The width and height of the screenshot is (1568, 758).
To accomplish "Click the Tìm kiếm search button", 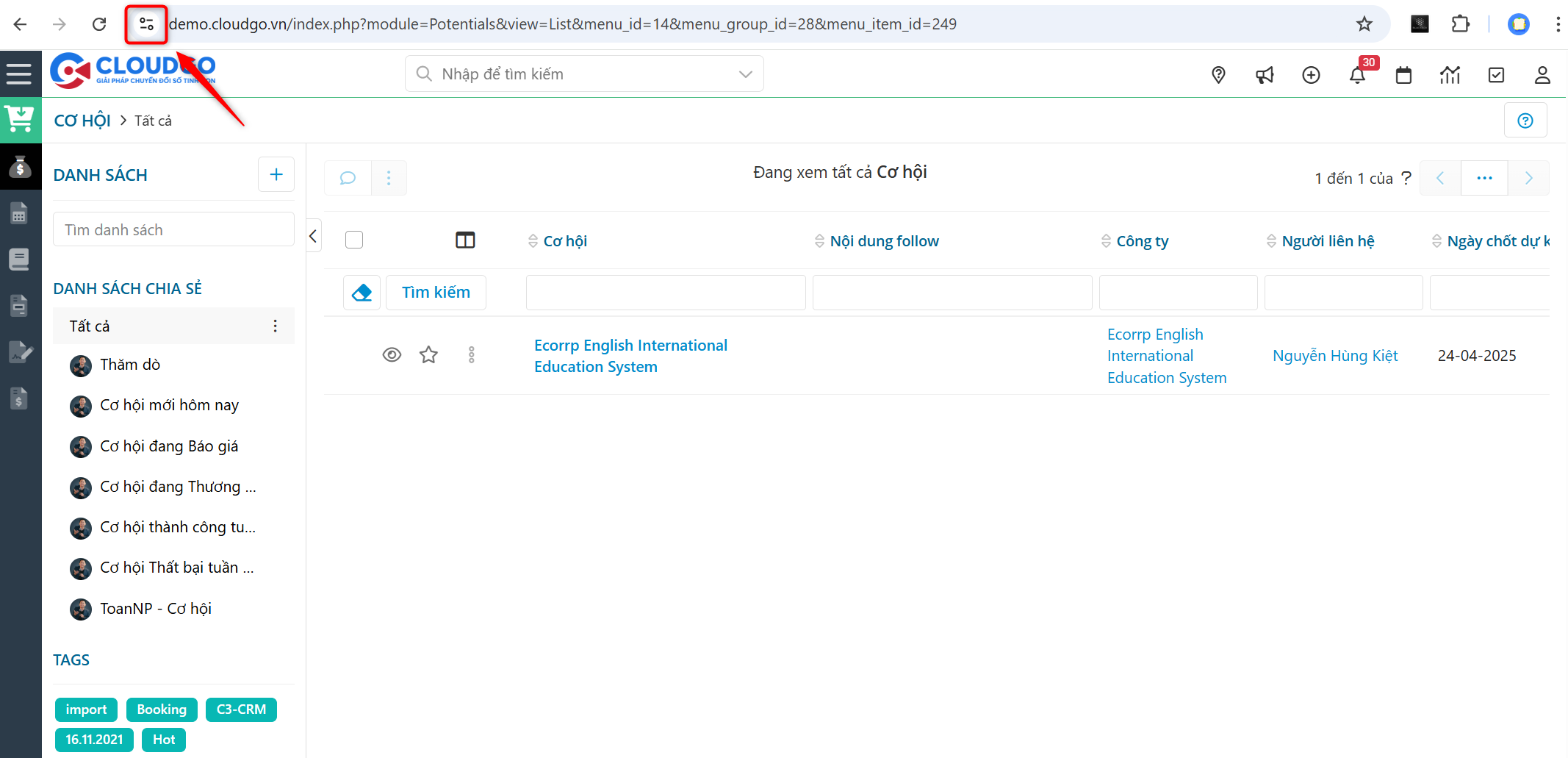I will pyautogui.click(x=436, y=293).
